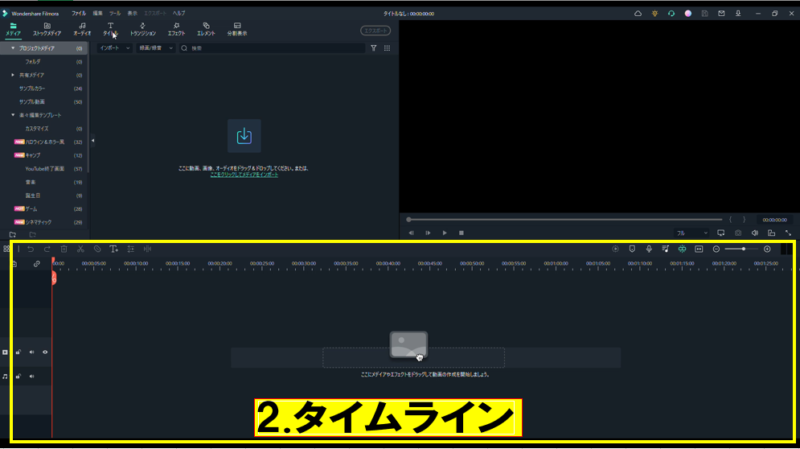Select the scissors split tool
Screen dimensions: 800x449
coord(81,249)
